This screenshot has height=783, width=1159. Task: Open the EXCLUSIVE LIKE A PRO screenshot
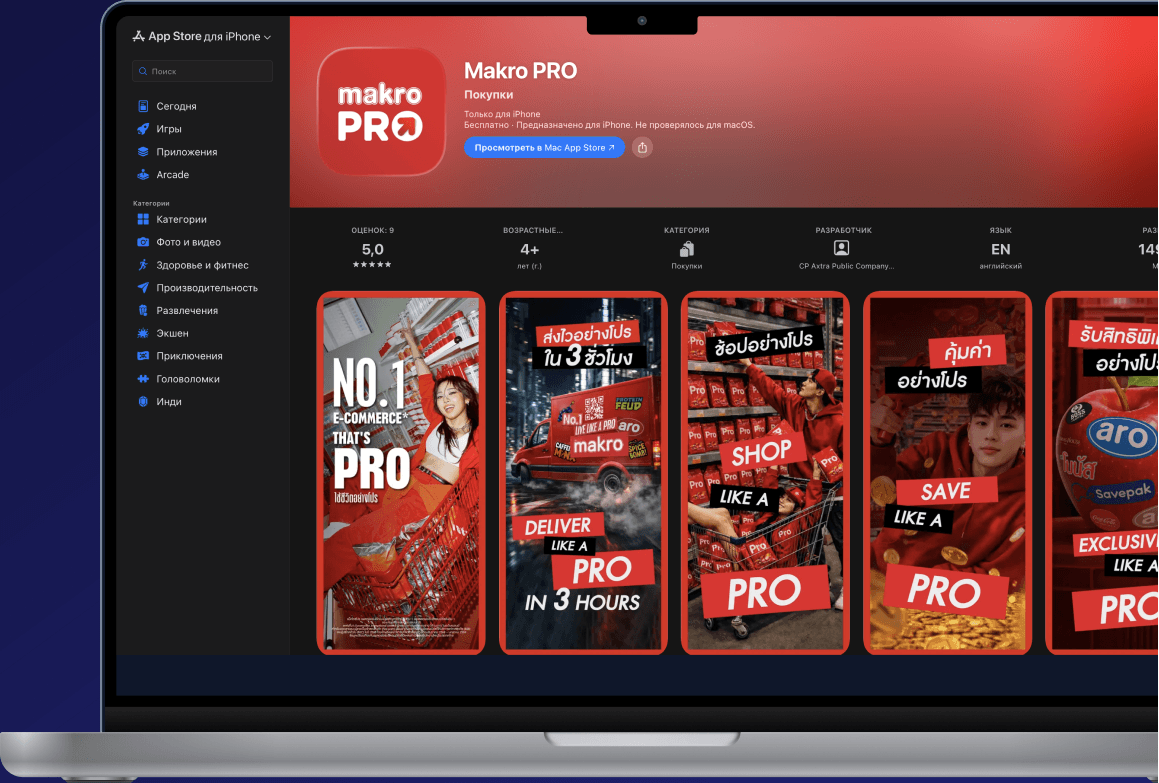pyautogui.click(x=1103, y=473)
